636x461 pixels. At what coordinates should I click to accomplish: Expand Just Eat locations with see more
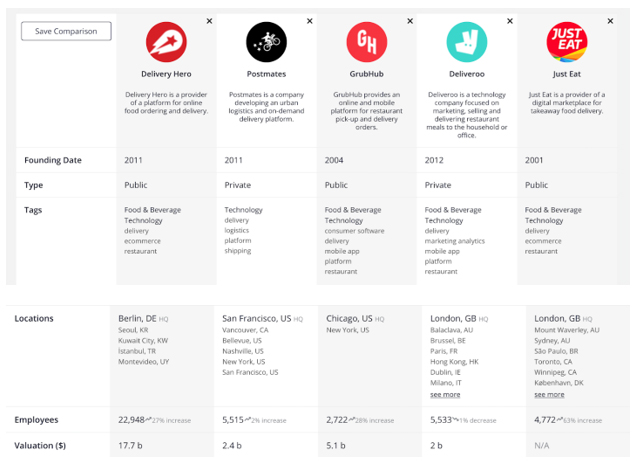click(549, 395)
